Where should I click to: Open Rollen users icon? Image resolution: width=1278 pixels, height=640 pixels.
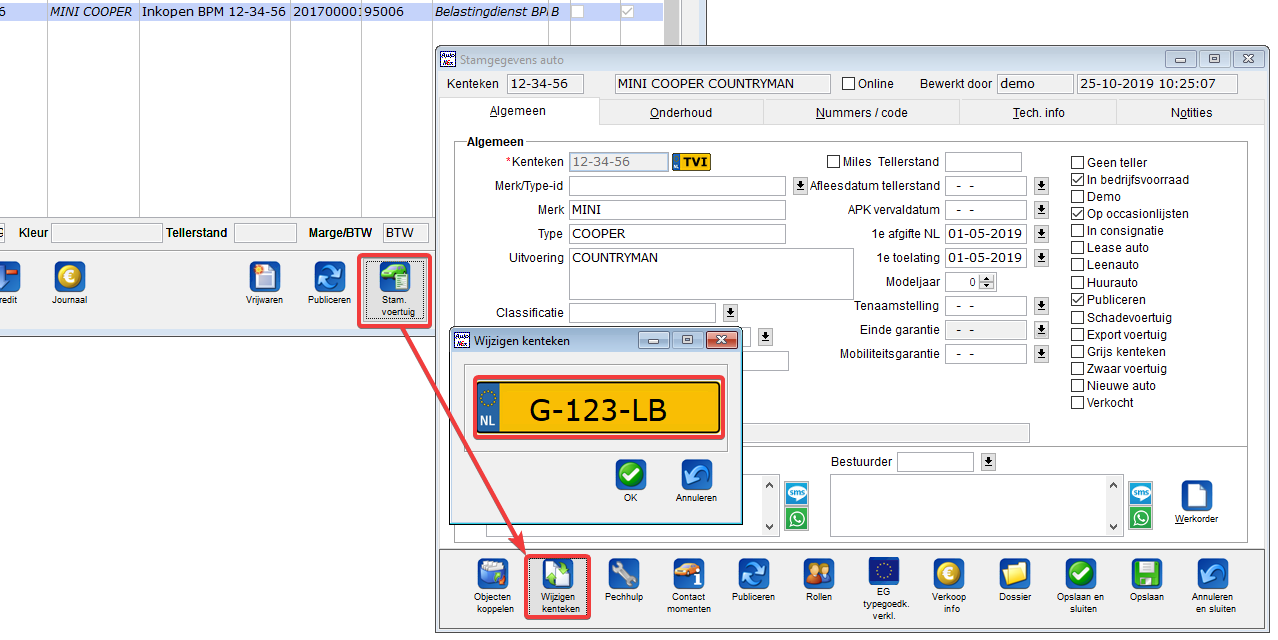tap(818, 582)
